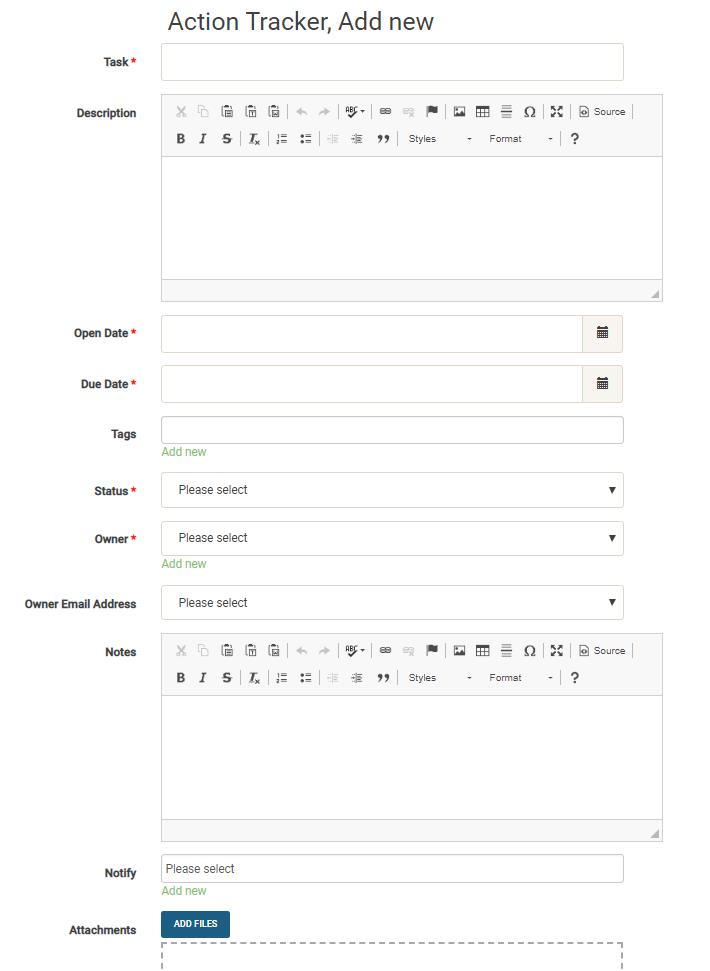Screen dimensions: 710x971
Task: Insert image in Description editor
Action: click(x=459, y=111)
